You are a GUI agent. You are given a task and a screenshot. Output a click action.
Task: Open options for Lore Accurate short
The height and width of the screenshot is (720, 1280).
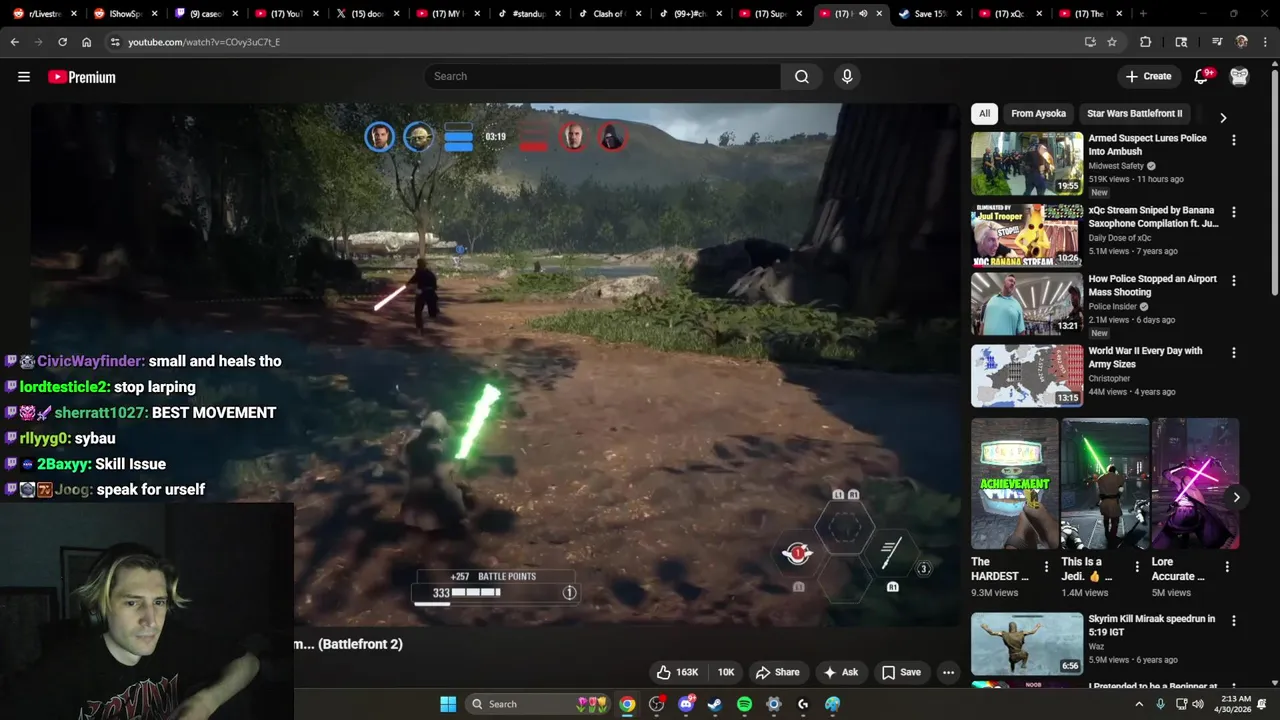pos(1227,566)
